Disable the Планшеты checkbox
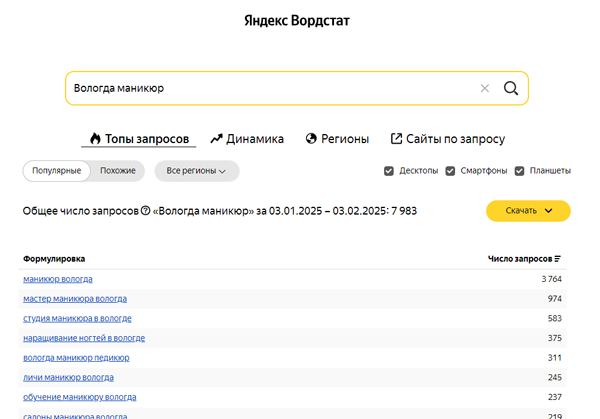The image size is (600, 419). click(520, 171)
